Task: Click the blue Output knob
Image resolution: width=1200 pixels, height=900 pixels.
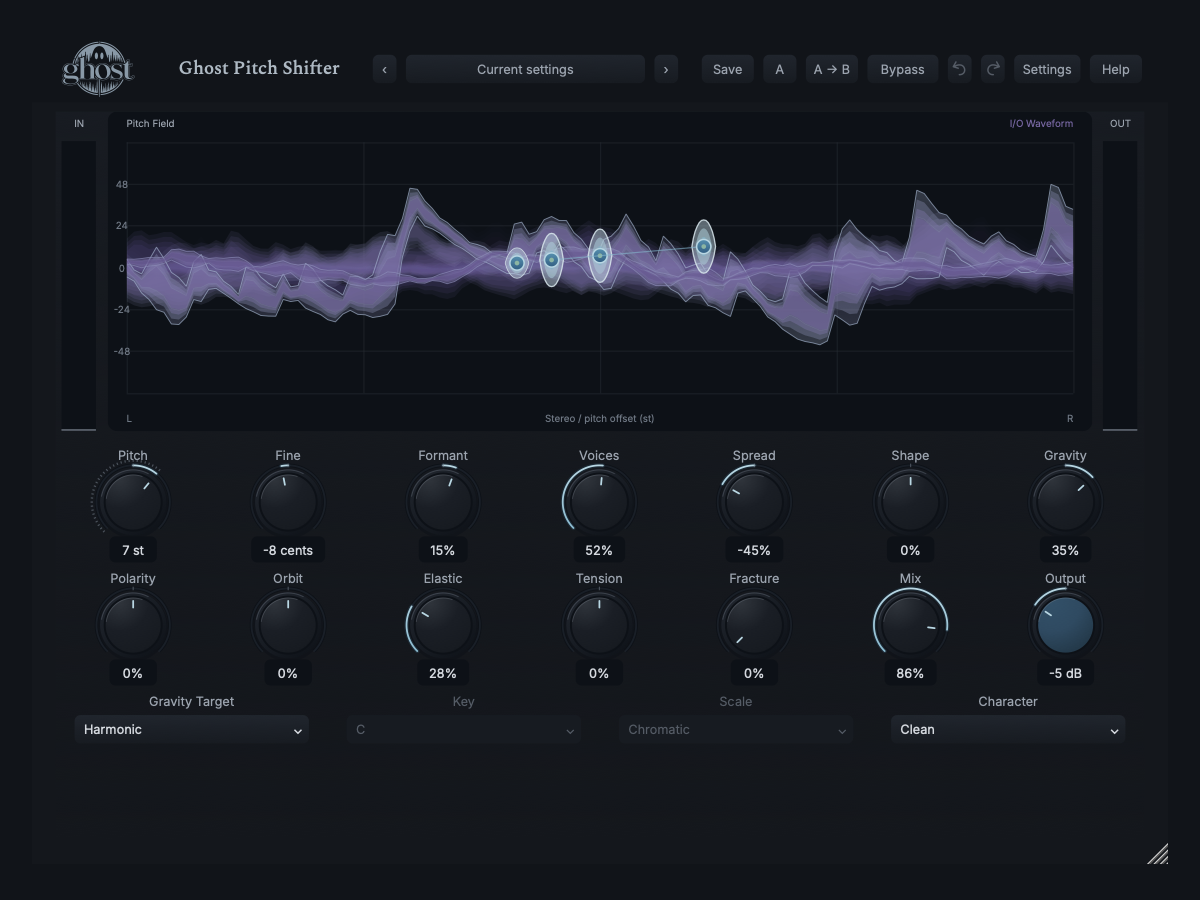Action: click(x=1065, y=624)
